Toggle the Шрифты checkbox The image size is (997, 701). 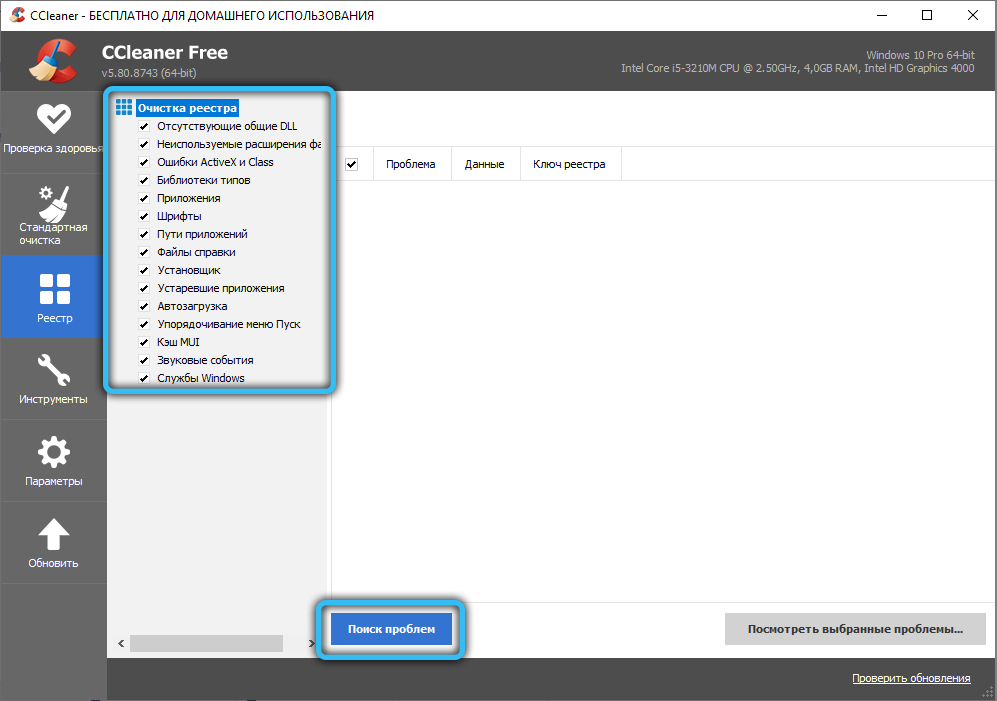pyautogui.click(x=145, y=217)
